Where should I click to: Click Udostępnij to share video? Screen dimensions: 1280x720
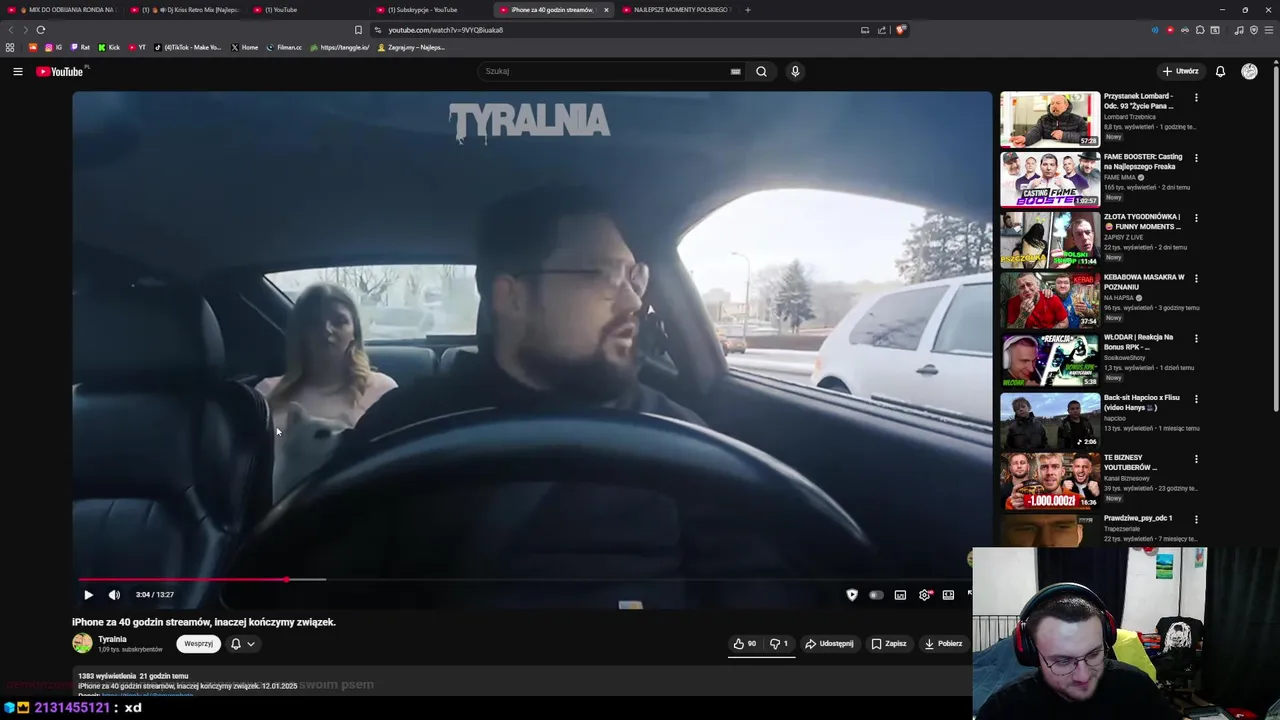pos(830,644)
